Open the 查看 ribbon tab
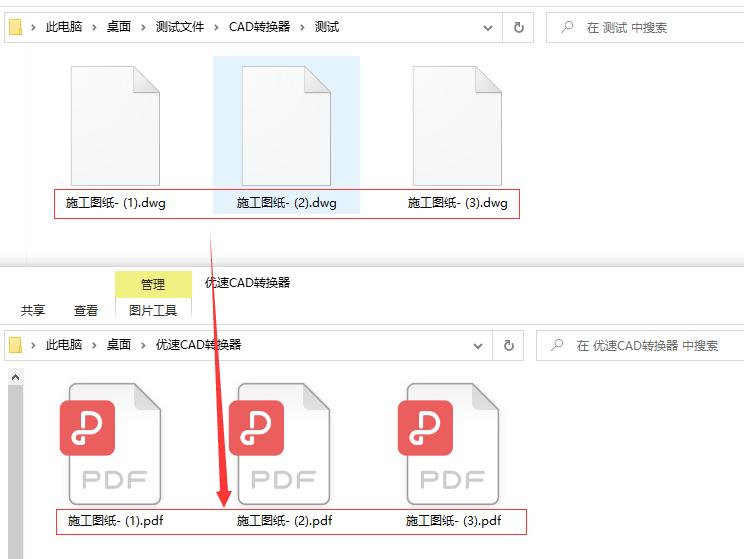This screenshot has height=559, width=744. click(86, 310)
